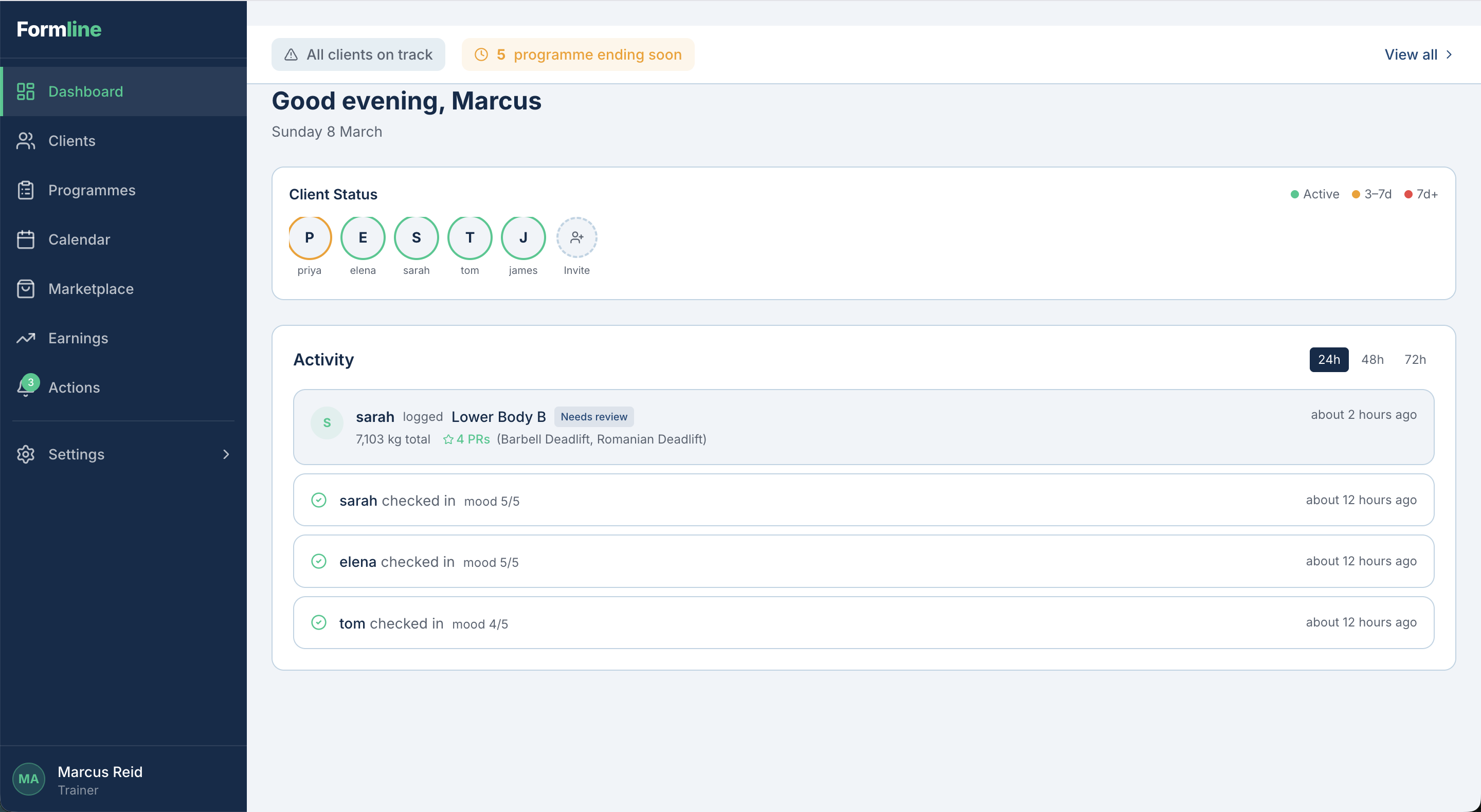Open the Dashboard via its grid icon
The image size is (1481, 812).
pos(25,91)
